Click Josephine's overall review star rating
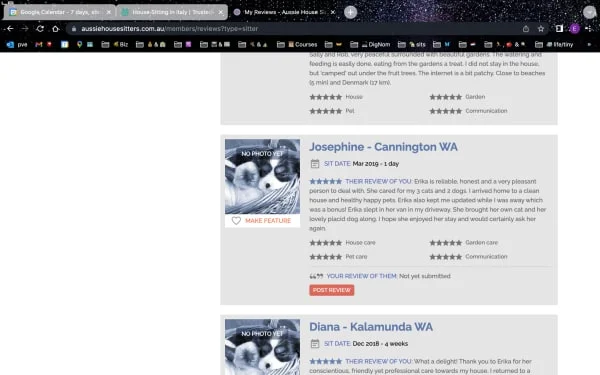This screenshot has height=375, width=600. 326,181
